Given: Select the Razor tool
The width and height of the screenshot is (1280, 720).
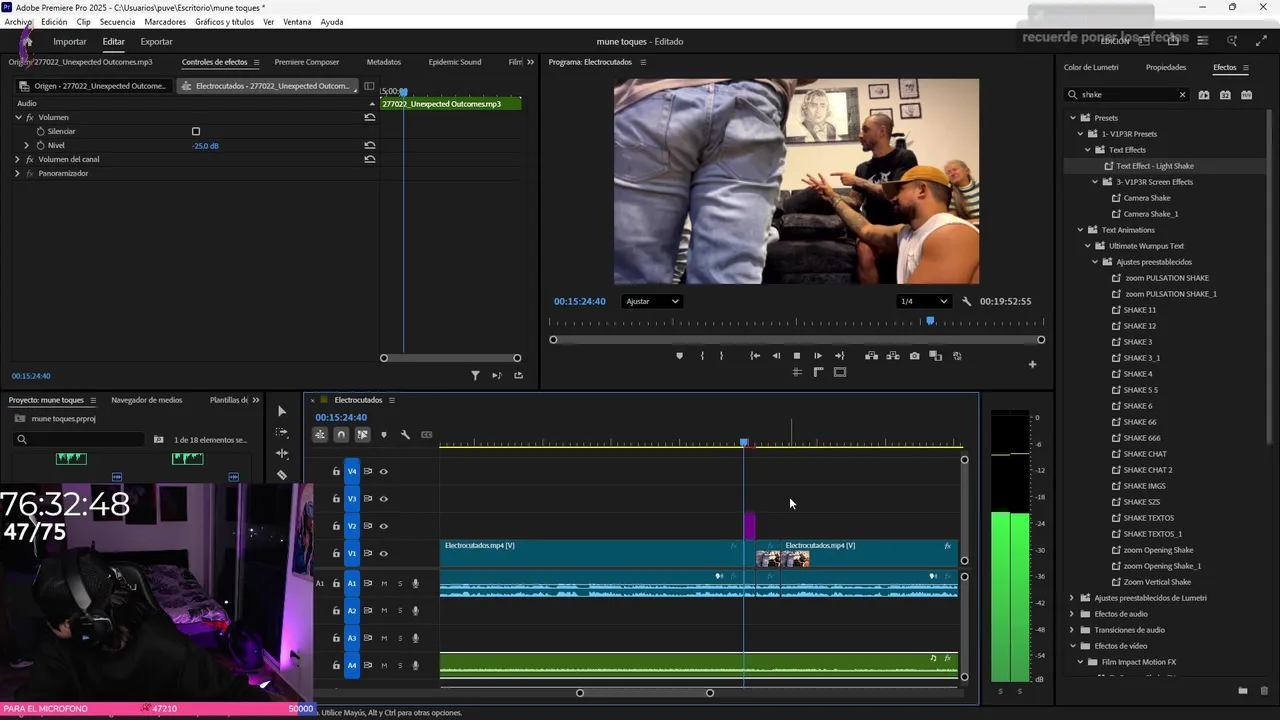Looking at the screenshot, I should (x=282, y=475).
